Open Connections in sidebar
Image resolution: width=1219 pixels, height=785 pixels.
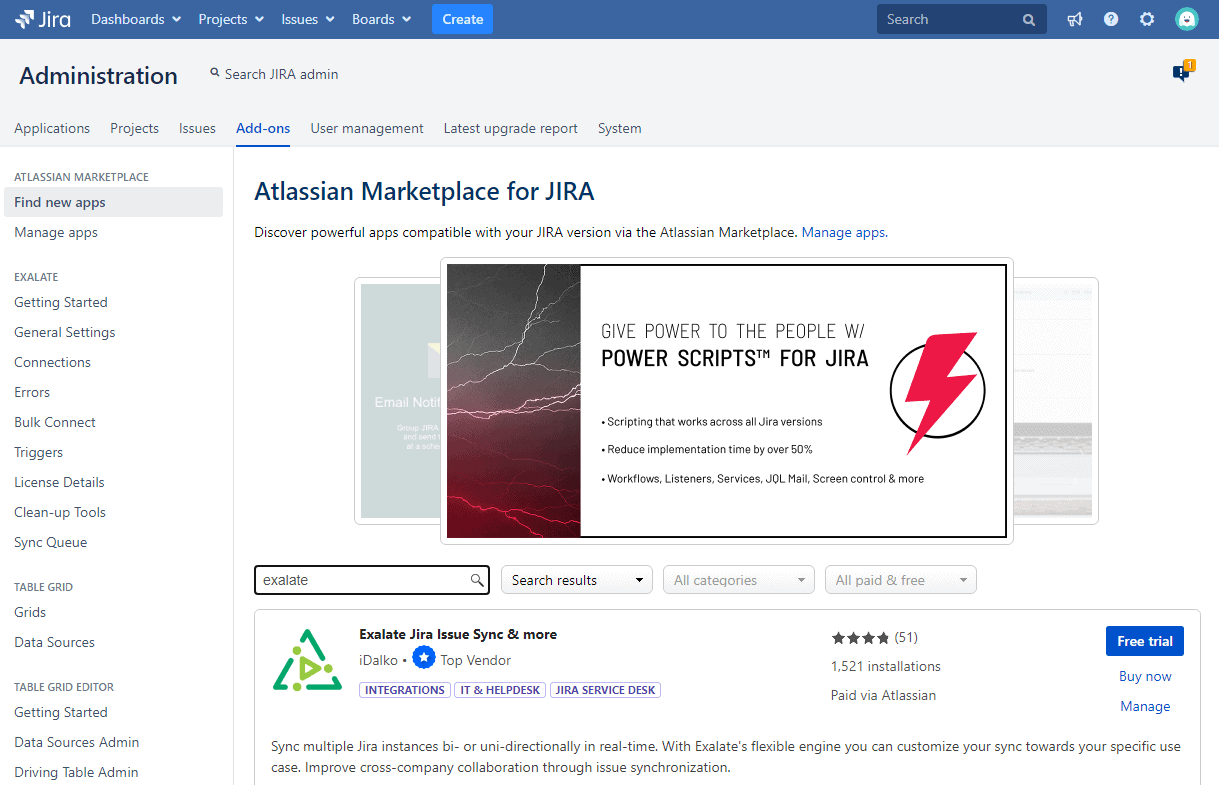pos(52,362)
